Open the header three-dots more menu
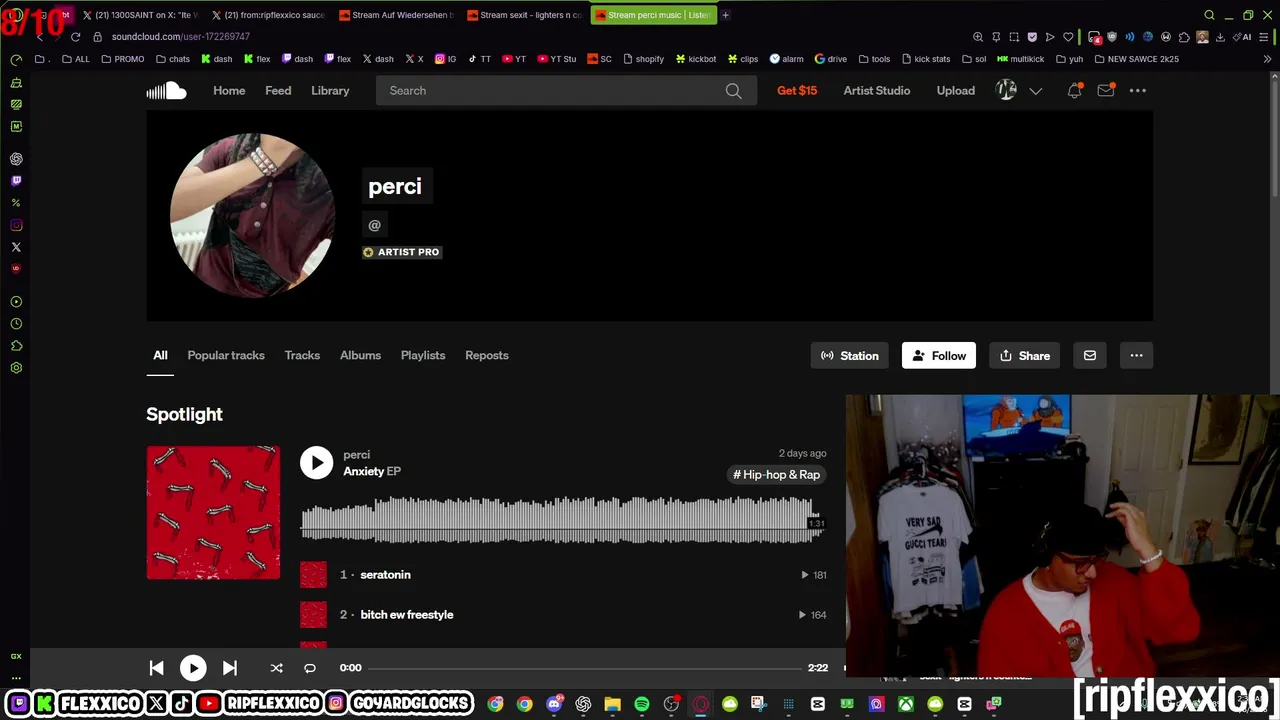The width and height of the screenshot is (1280, 720). pos(1138,90)
